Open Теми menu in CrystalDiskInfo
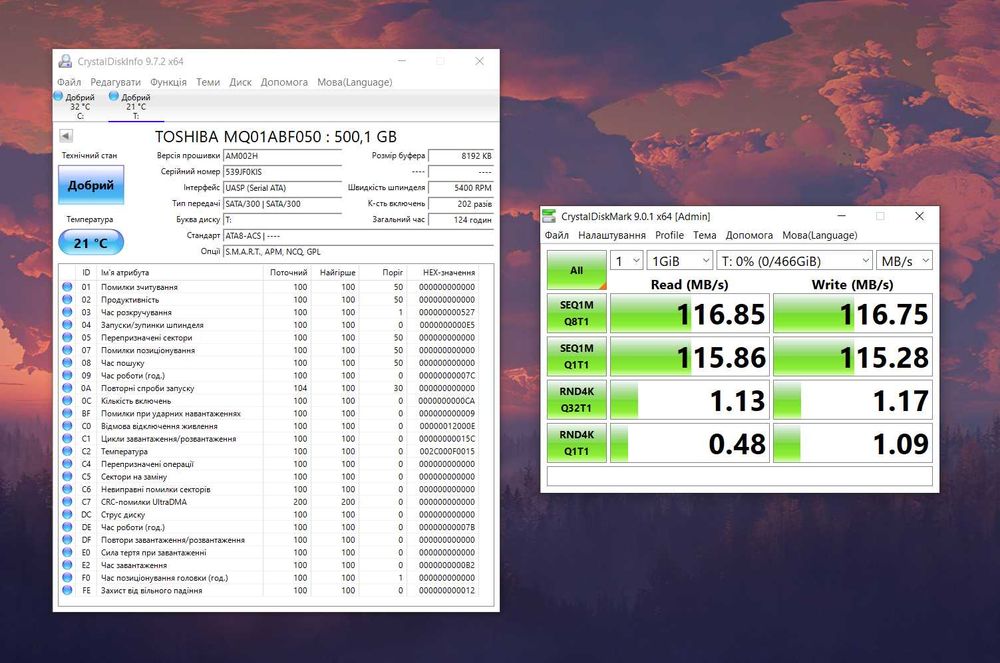The height and width of the screenshot is (663, 1000). 208,82
